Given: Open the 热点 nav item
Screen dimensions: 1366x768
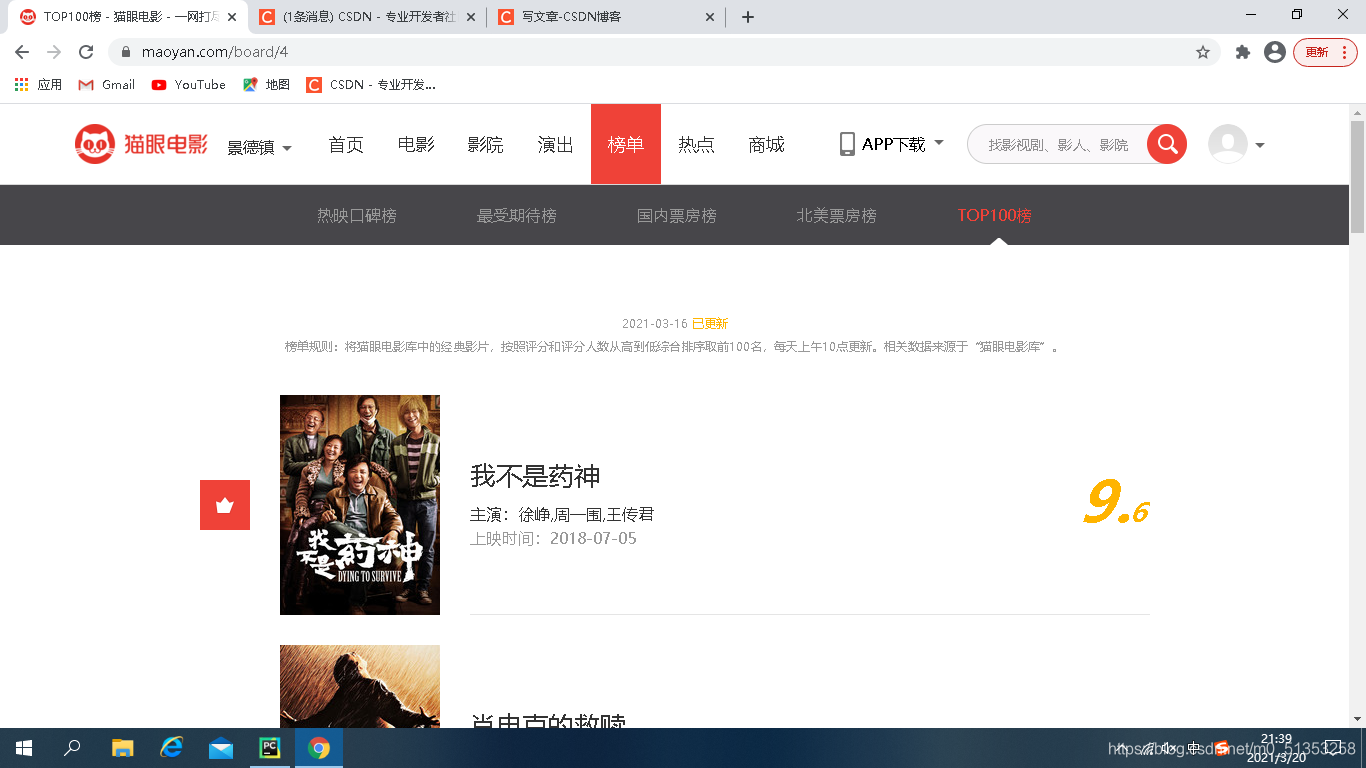Looking at the screenshot, I should [x=696, y=145].
